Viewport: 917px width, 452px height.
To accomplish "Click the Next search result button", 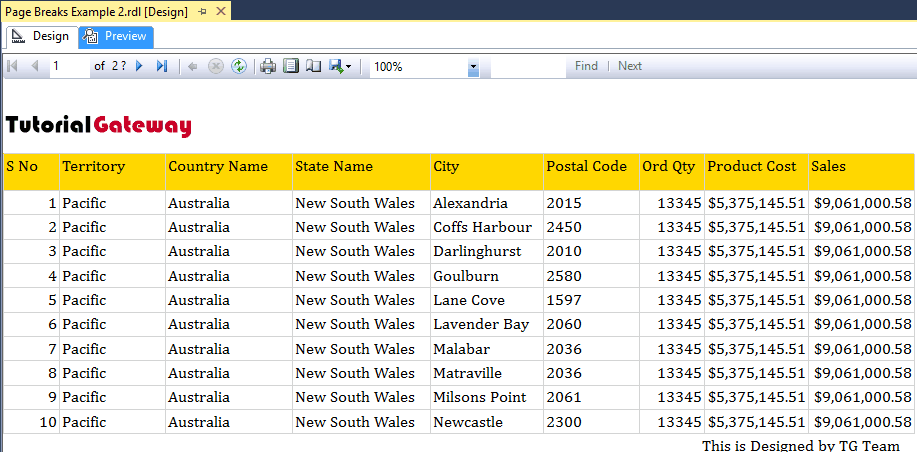I will (630, 66).
